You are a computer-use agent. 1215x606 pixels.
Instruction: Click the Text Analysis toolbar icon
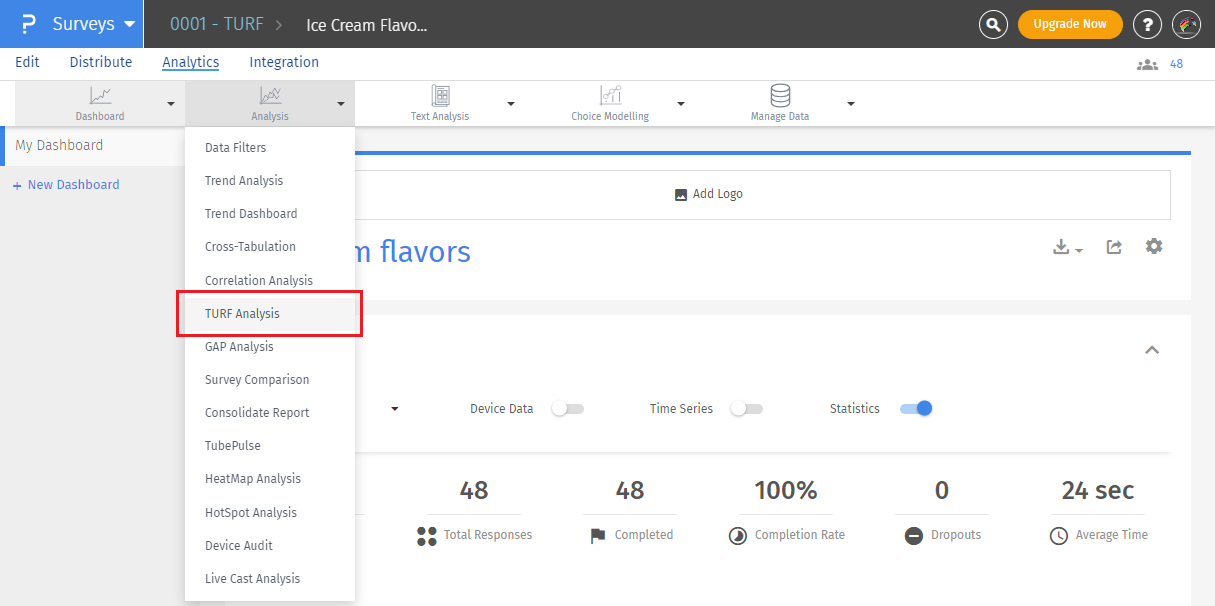click(x=440, y=96)
